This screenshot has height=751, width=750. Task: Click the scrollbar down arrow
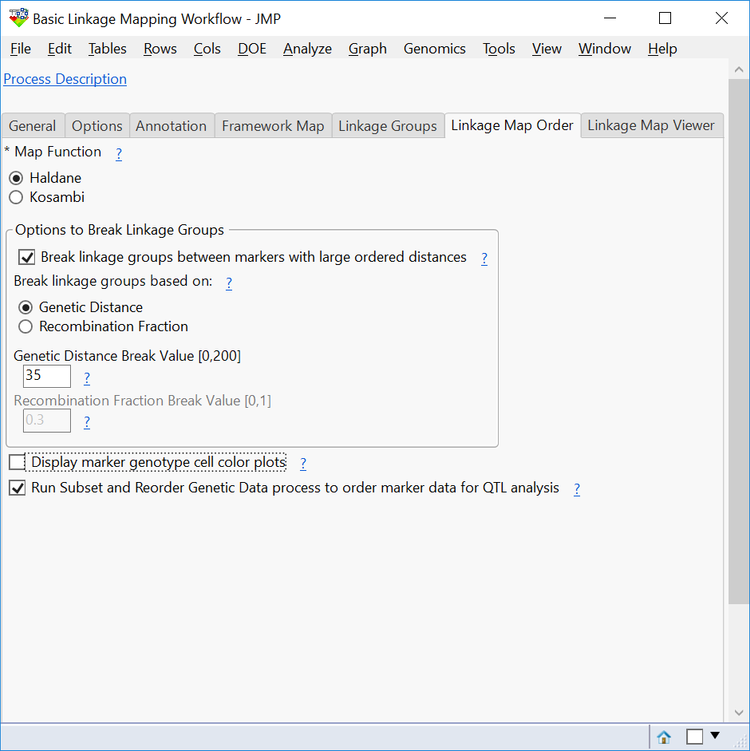point(739,713)
